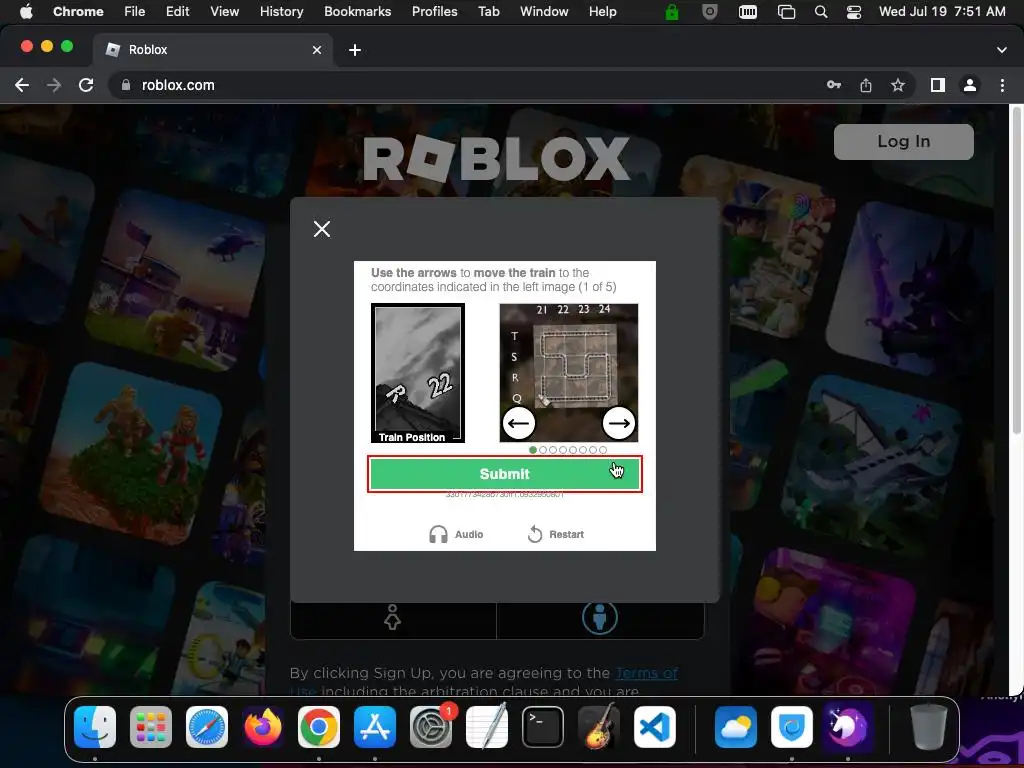Open the File menu
The height and width of the screenshot is (768, 1024).
[135, 12]
